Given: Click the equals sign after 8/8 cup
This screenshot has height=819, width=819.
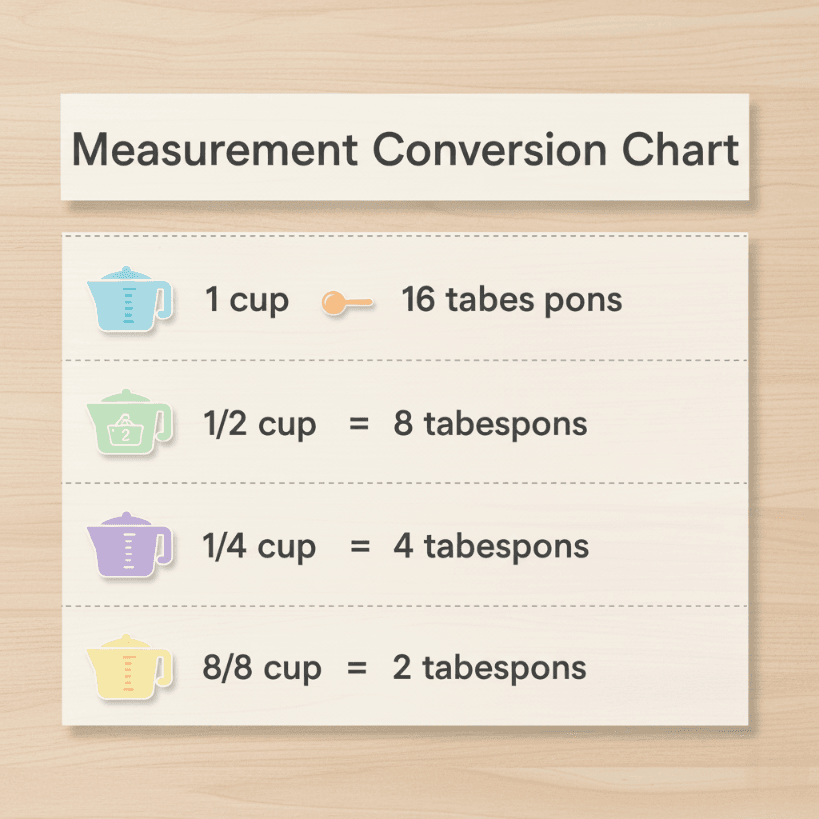Looking at the screenshot, I should [357, 668].
